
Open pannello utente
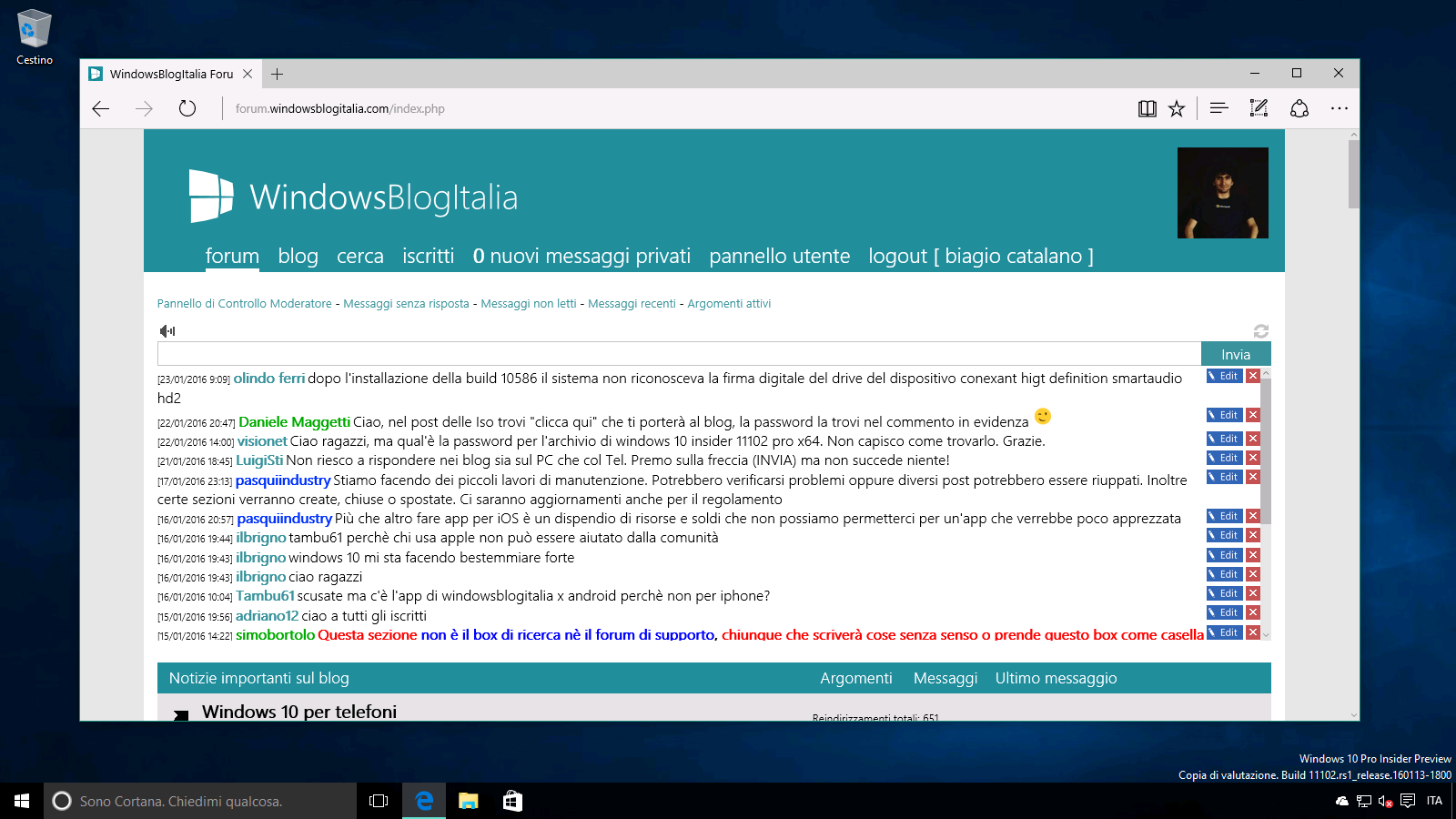point(780,256)
